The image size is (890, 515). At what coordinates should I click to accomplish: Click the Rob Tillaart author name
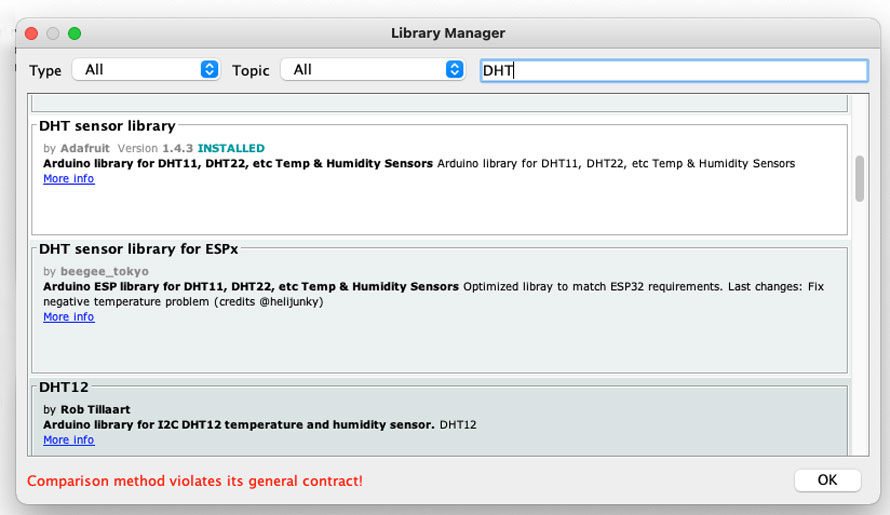(95, 409)
